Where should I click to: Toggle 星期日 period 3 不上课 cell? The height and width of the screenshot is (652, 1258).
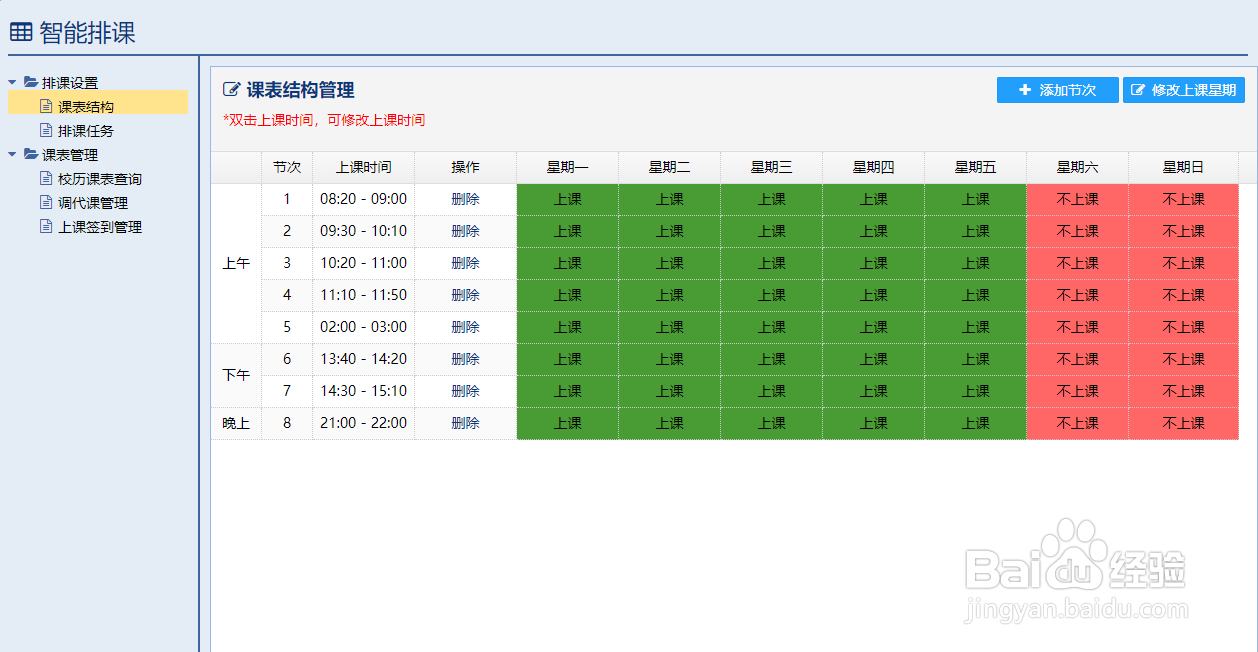coord(1183,263)
